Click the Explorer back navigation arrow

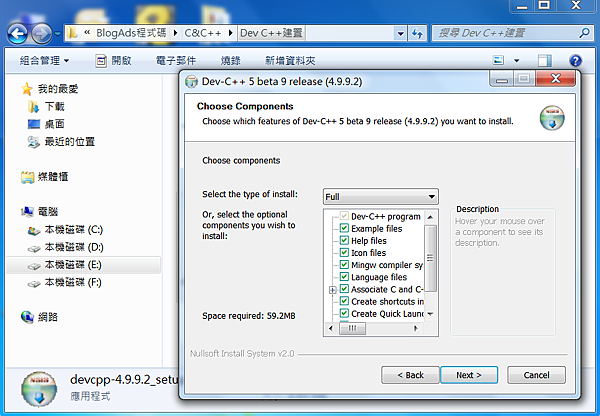17,34
